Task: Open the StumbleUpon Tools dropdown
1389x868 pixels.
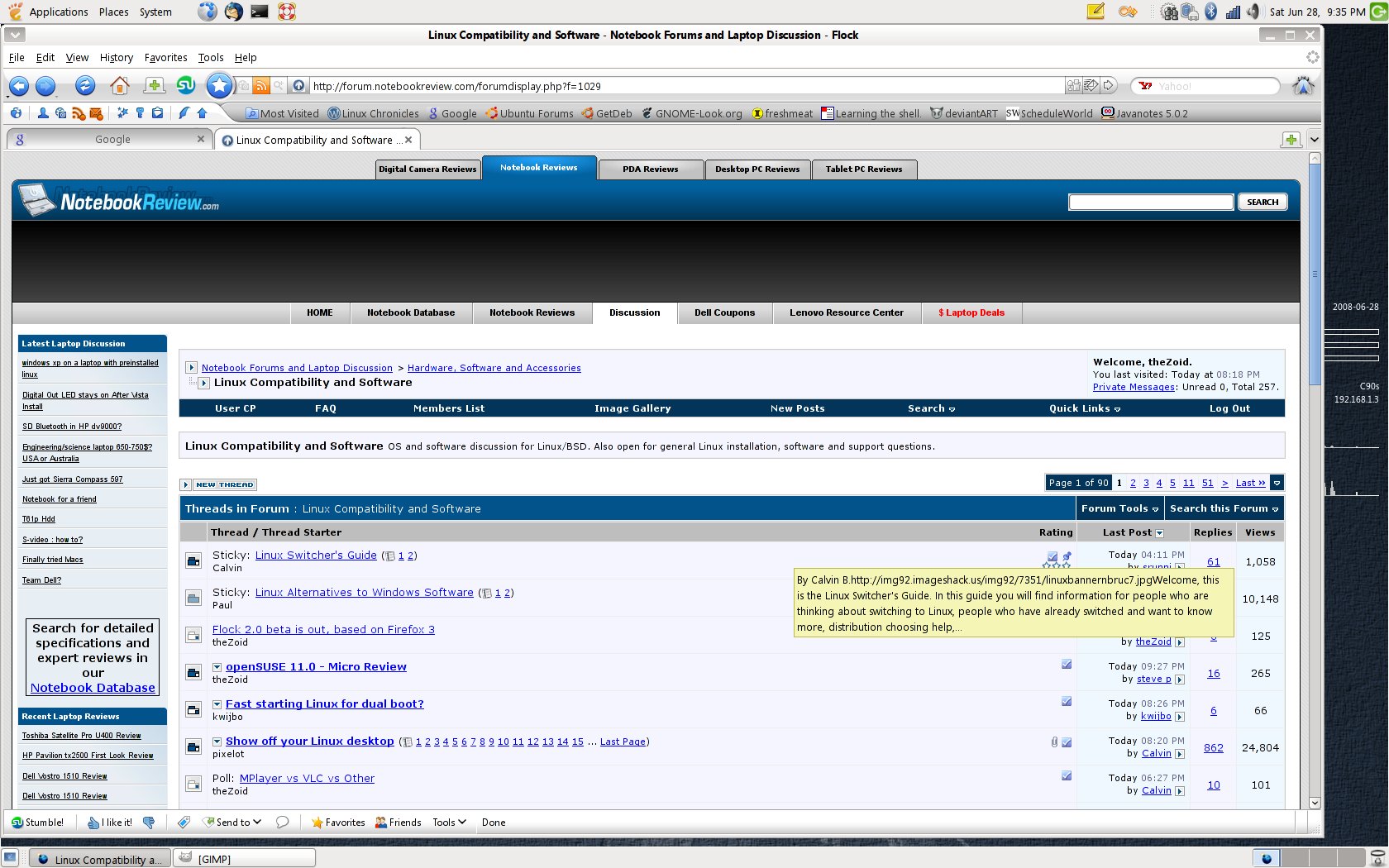Action: click(x=449, y=823)
